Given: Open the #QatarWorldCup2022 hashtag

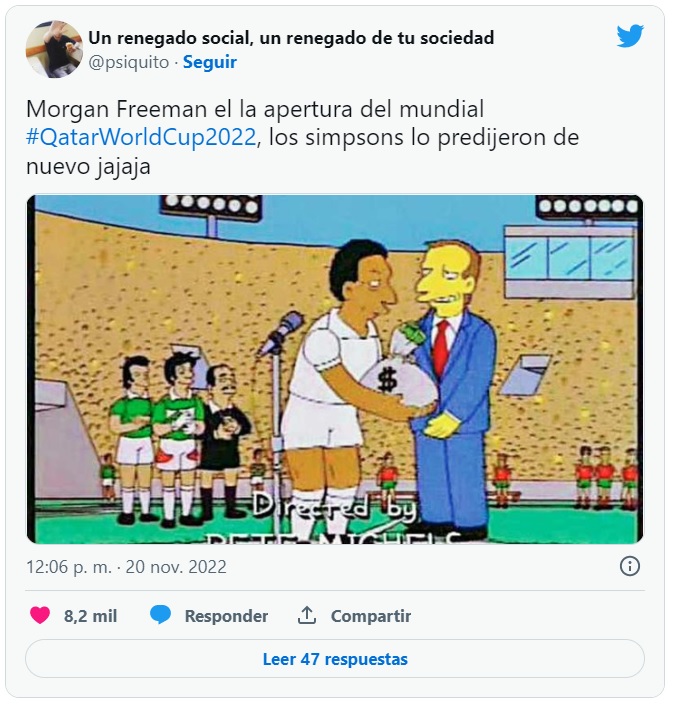Looking at the screenshot, I should (141, 137).
